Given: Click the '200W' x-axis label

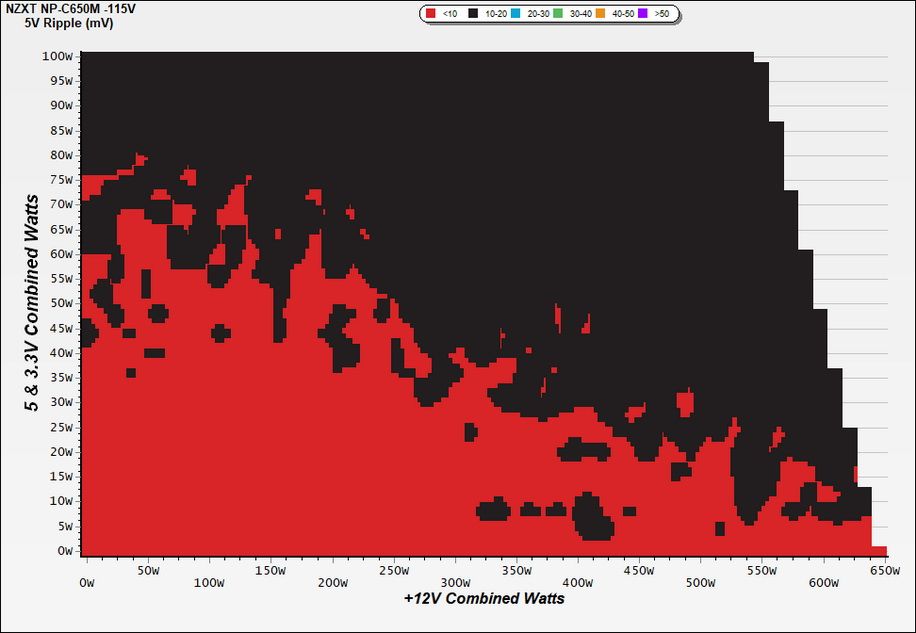Looking at the screenshot, I should [332, 583].
